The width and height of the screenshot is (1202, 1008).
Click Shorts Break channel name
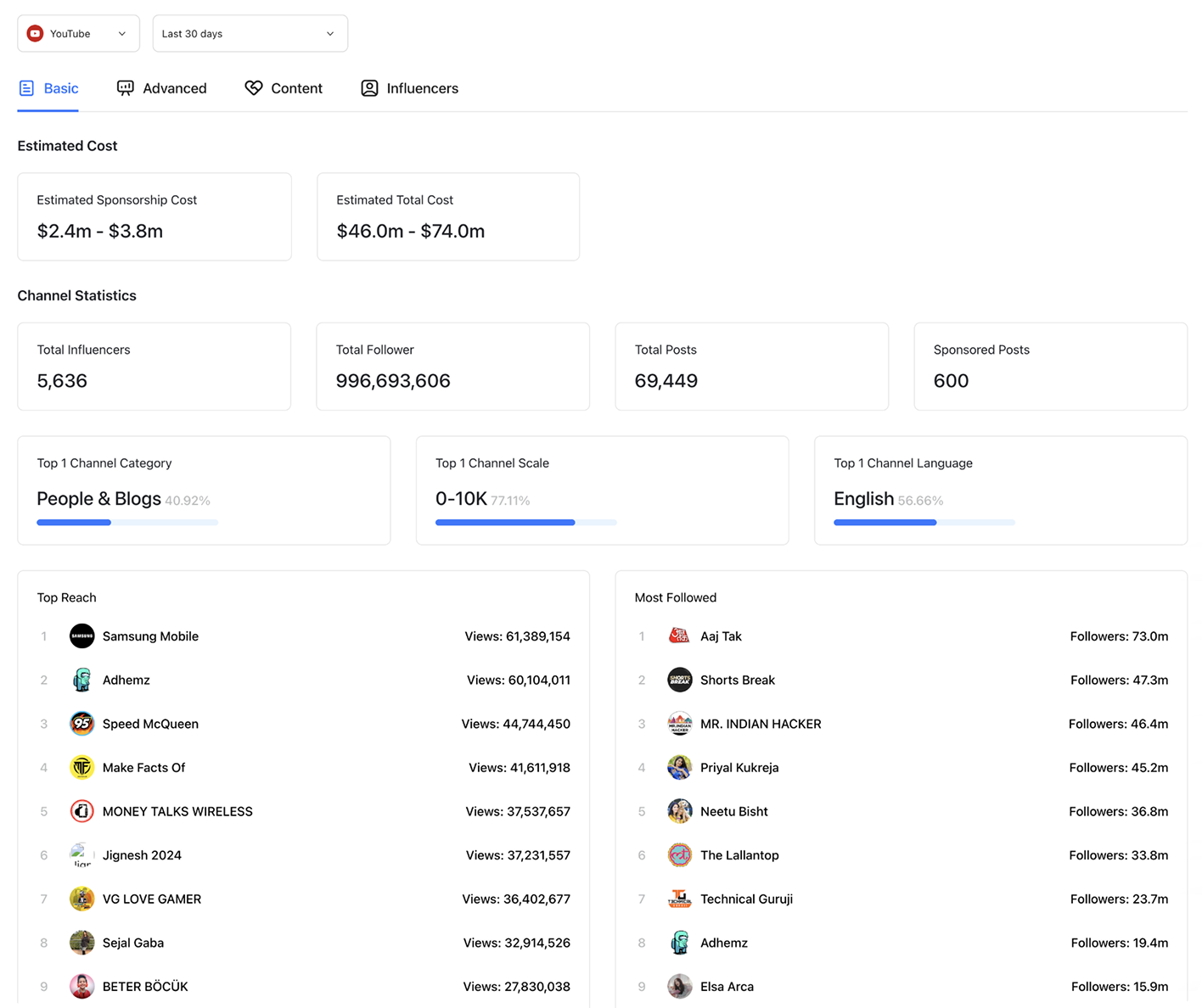coord(738,680)
